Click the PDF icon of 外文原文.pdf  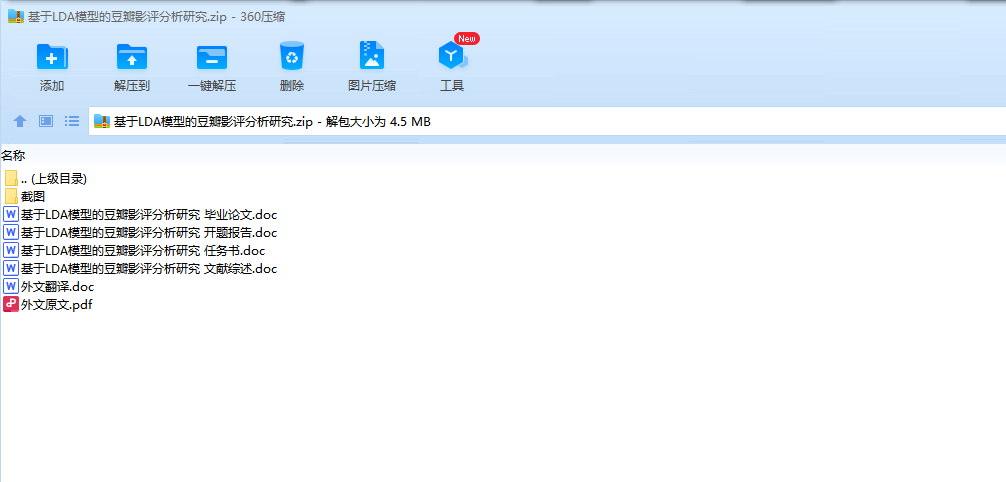click(x=11, y=304)
